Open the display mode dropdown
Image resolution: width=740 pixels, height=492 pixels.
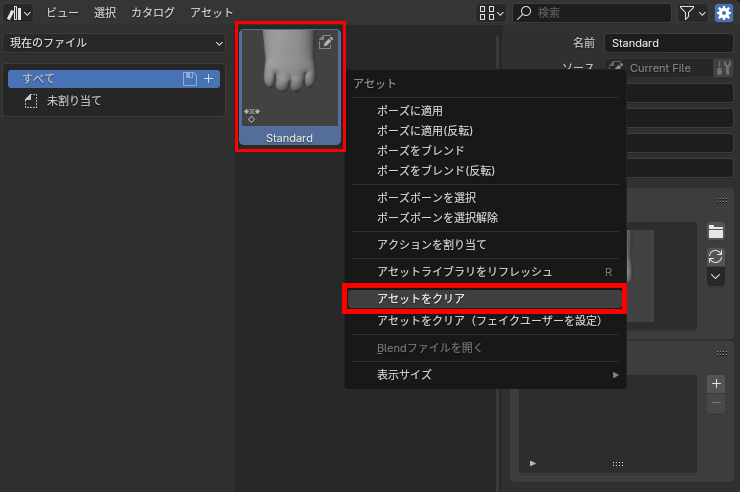tap(492, 13)
